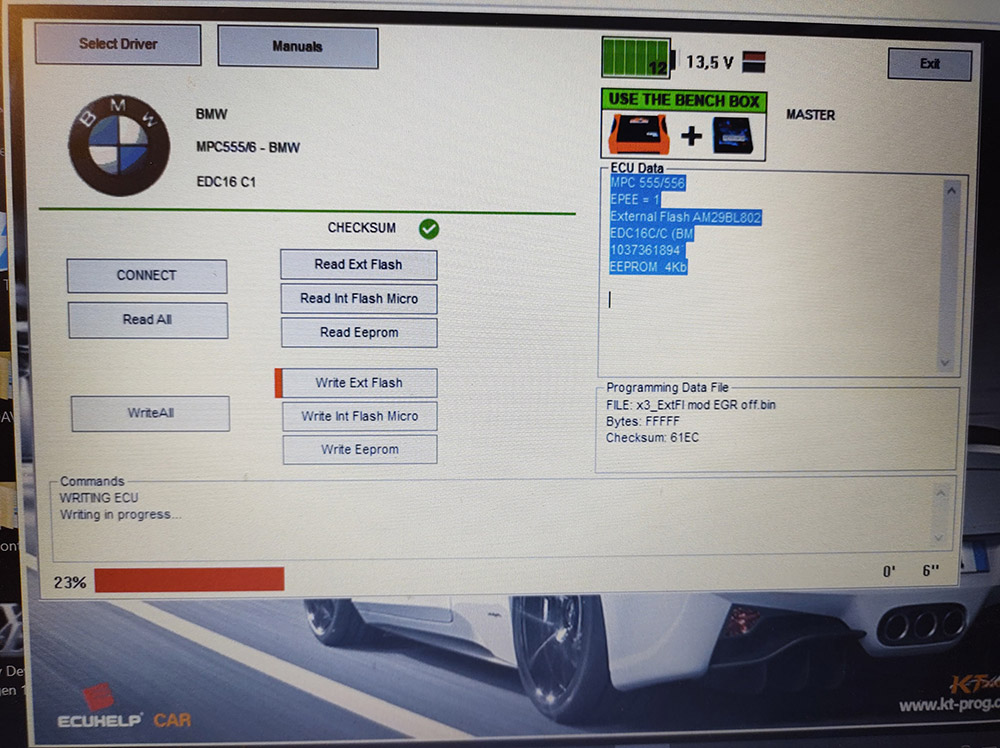Viewport: 1000px width, 748px height.
Task: Click inside the ECU Data text area cursor
Action: pyautogui.click(x=610, y=300)
